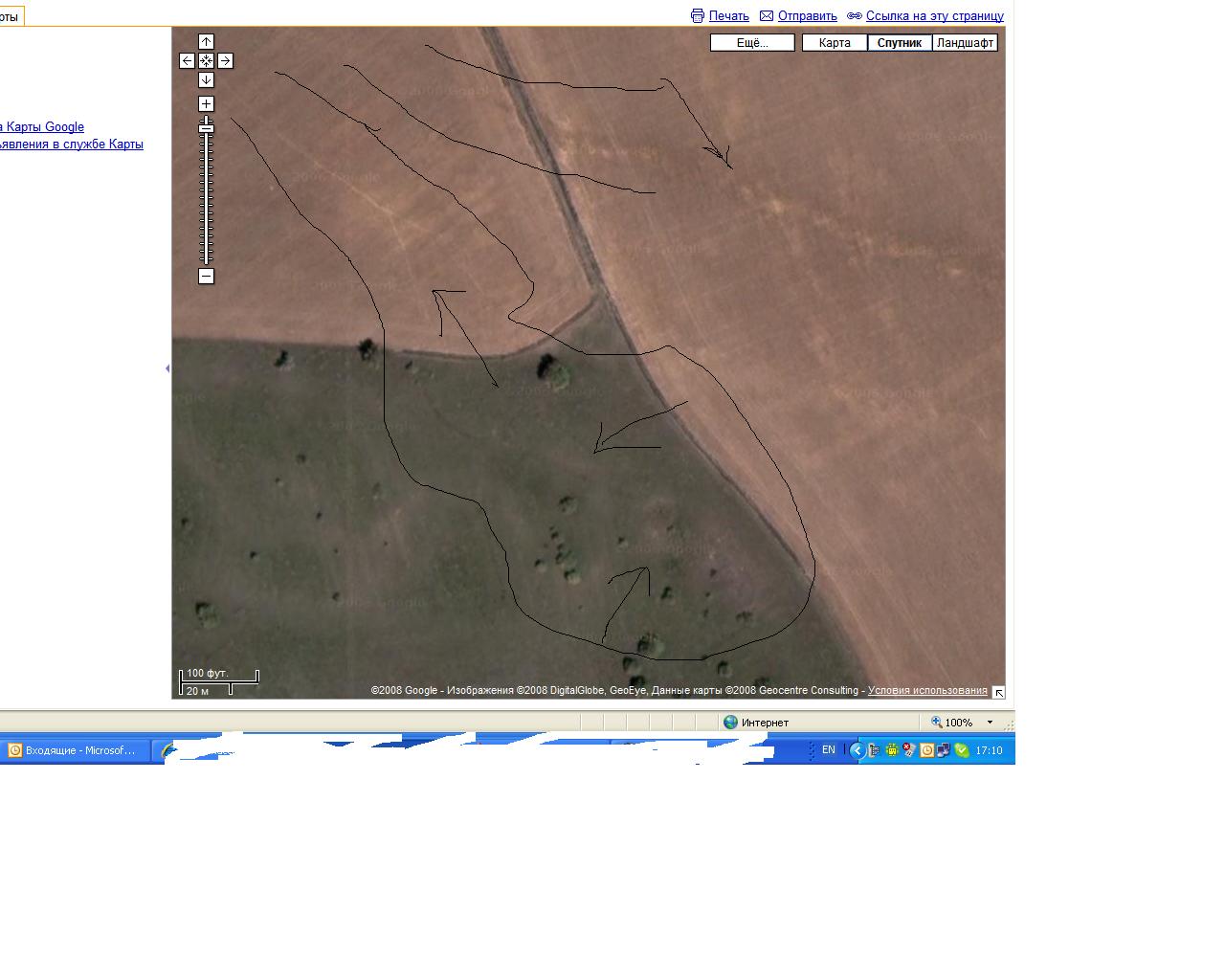Zoom in with the plus button
1225x980 pixels.
pos(206,103)
